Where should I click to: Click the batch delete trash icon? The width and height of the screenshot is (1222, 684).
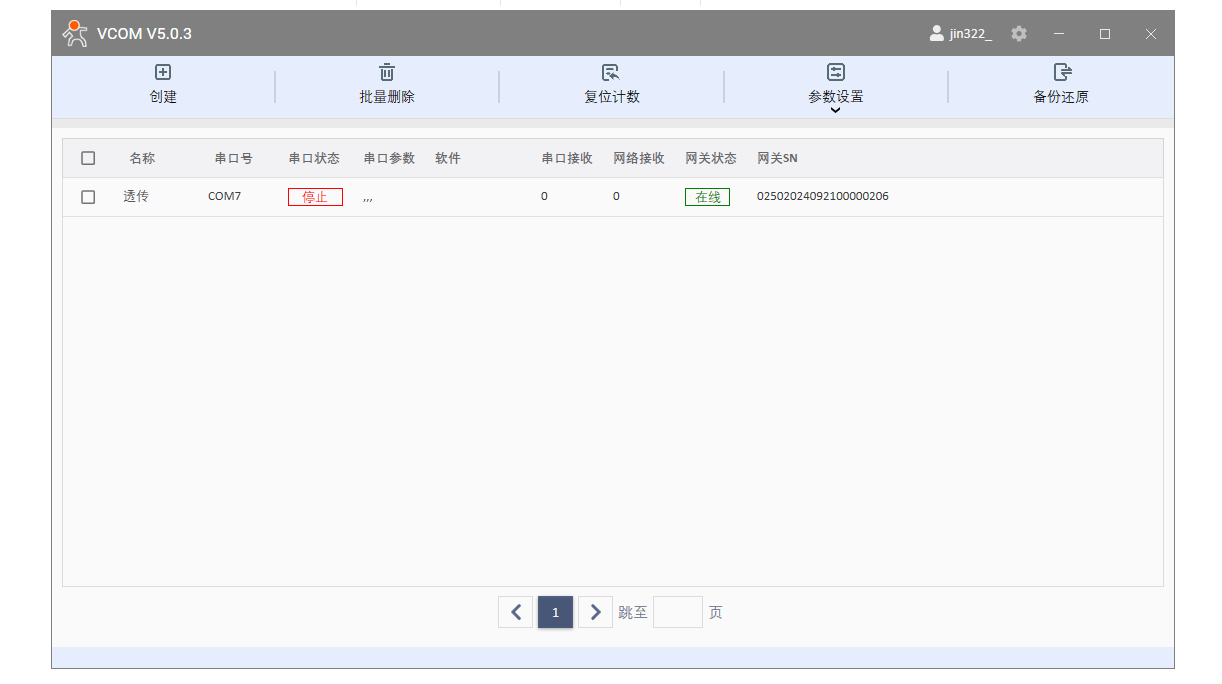(387, 72)
